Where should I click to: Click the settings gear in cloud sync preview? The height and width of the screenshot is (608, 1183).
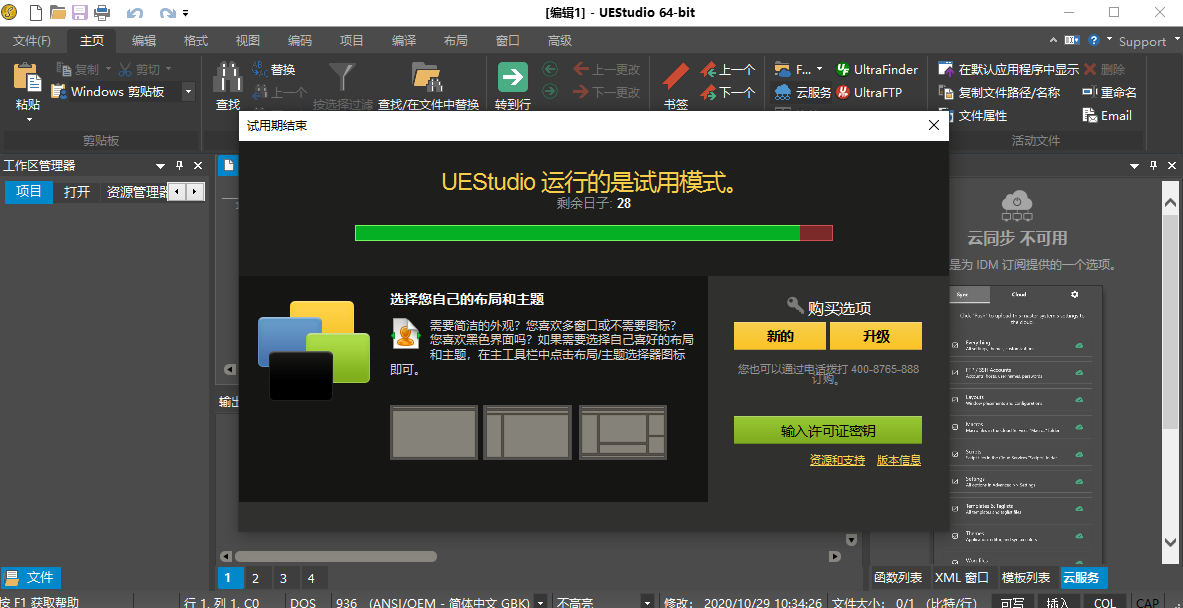1074,294
